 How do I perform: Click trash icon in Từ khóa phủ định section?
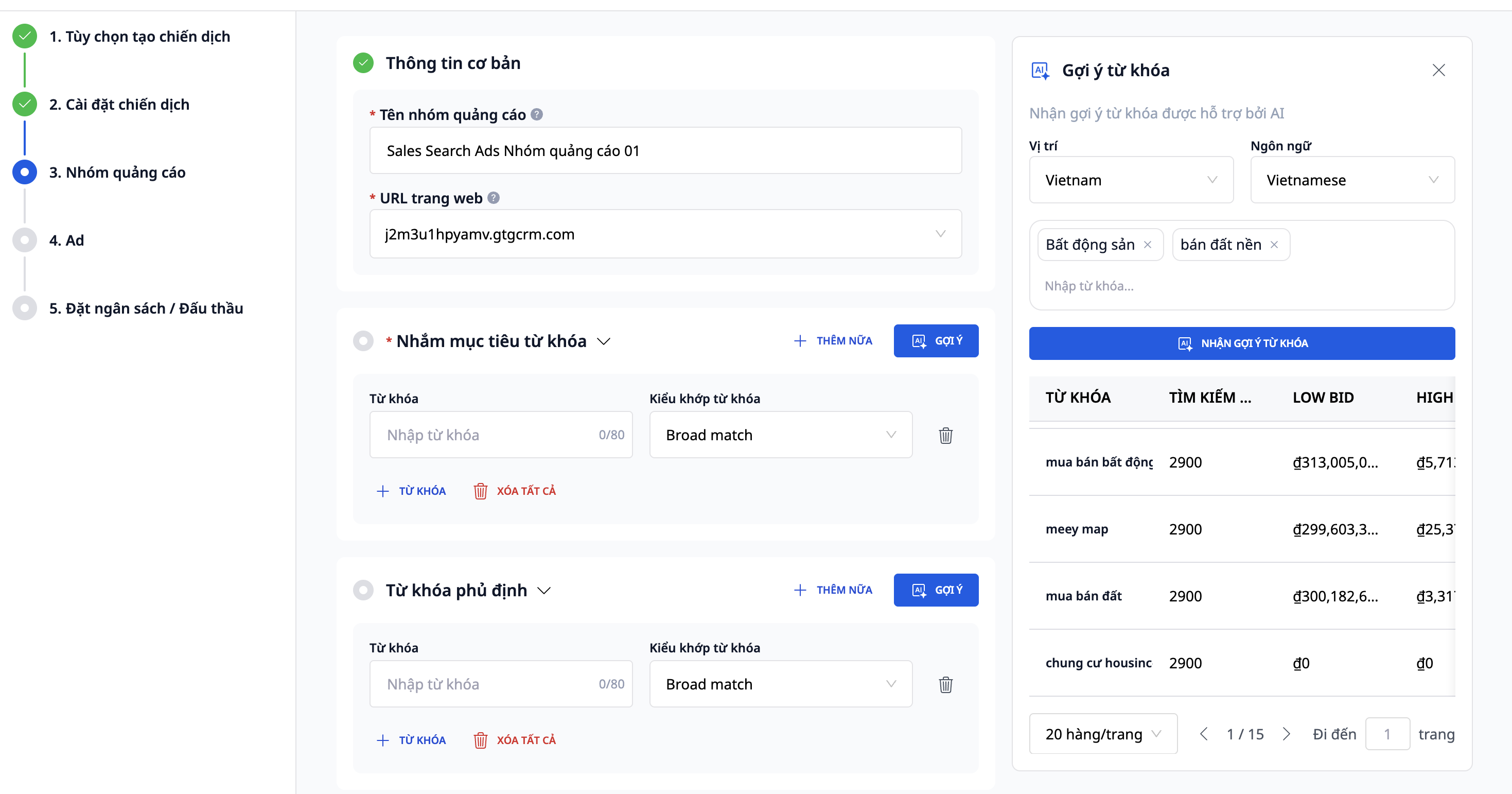[x=945, y=684]
